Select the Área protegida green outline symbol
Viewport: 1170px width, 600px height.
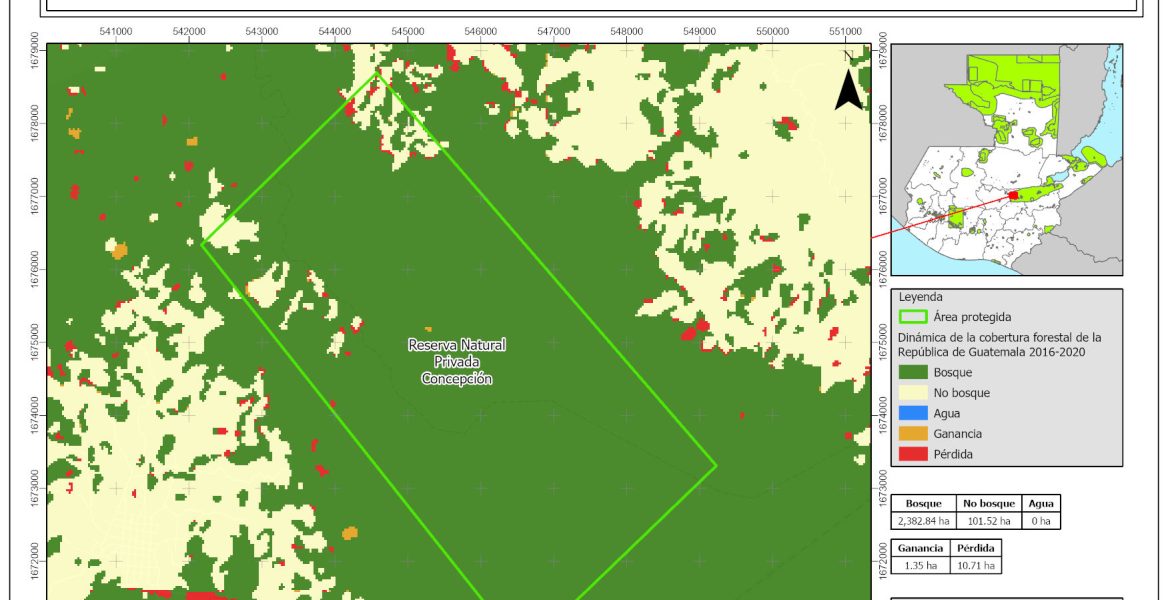[x=913, y=317]
